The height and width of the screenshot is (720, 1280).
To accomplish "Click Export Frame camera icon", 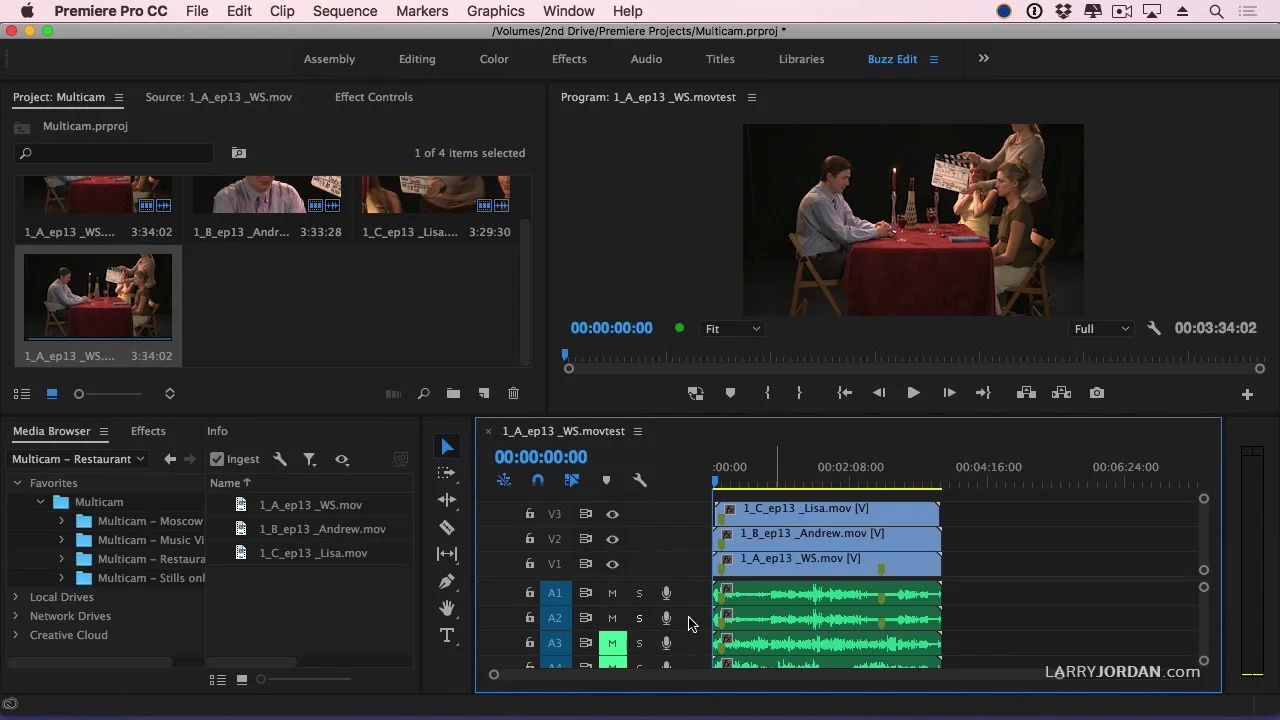I will pos(1097,393).
